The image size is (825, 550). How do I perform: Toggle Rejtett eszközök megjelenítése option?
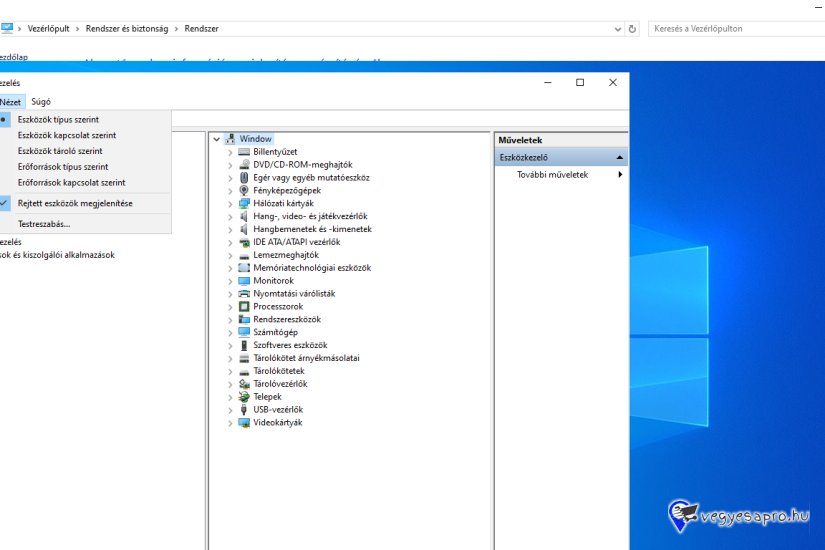click(74, 203)
